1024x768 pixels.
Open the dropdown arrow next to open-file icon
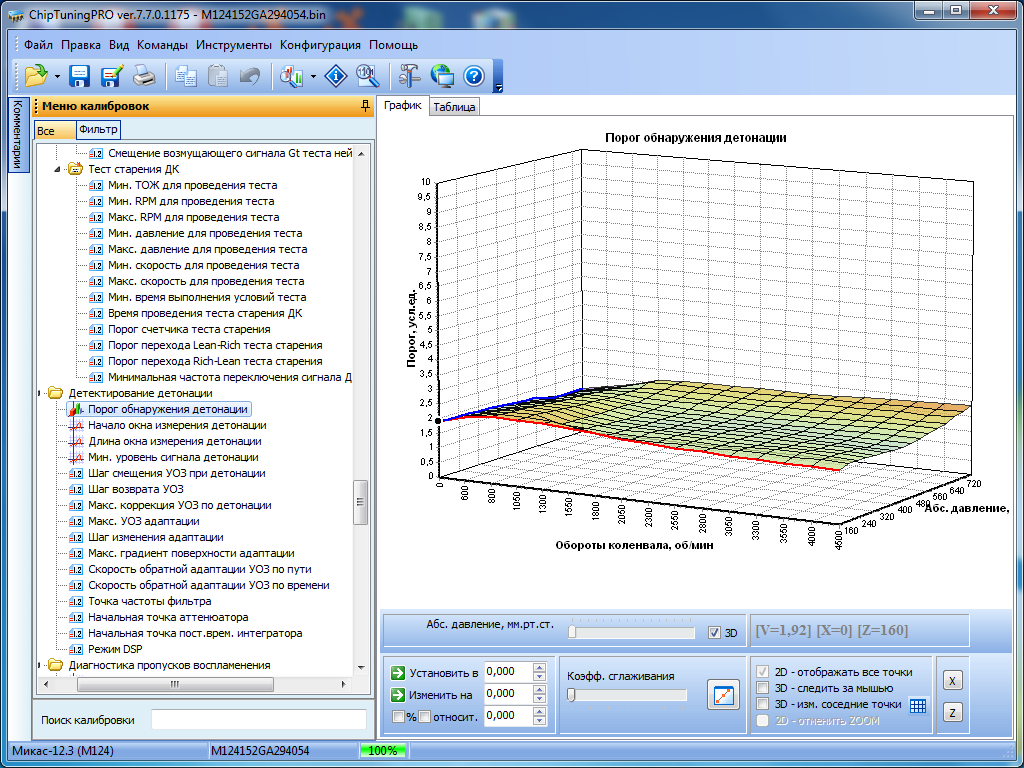[x=58, y=76]
